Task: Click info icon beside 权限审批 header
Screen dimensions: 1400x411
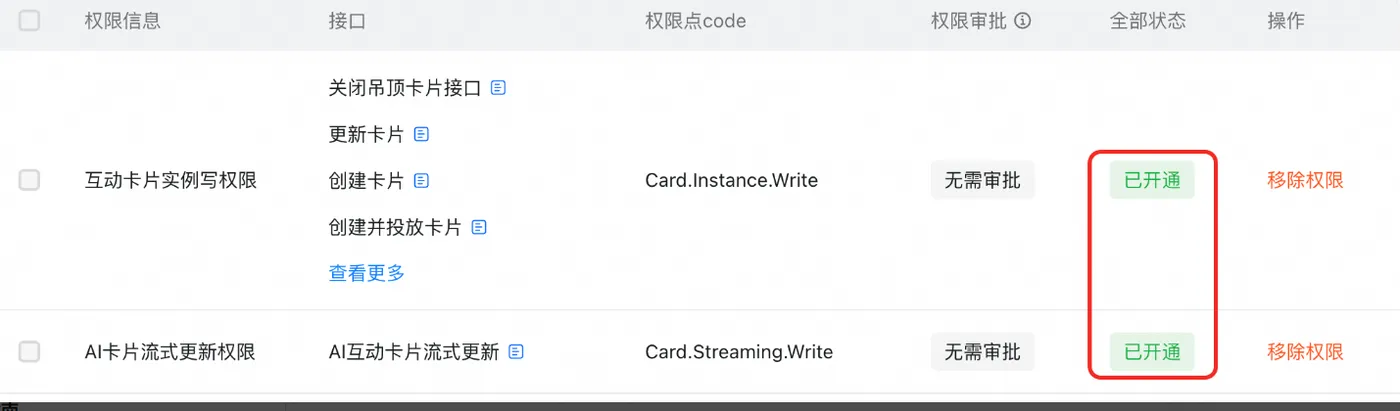Action: pyautogui.click(x=1023, y=21)
